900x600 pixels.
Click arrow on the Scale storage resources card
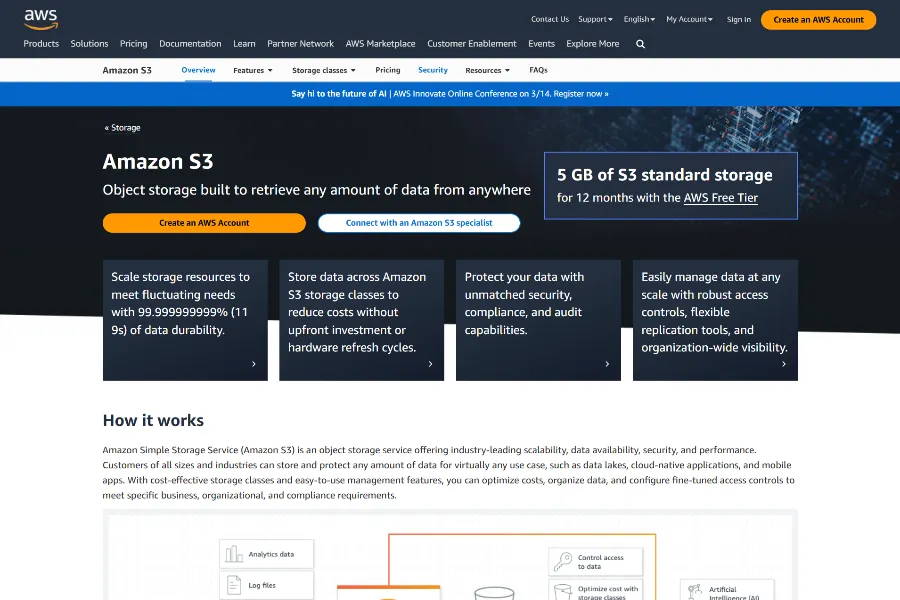click(x=254, y=364)
